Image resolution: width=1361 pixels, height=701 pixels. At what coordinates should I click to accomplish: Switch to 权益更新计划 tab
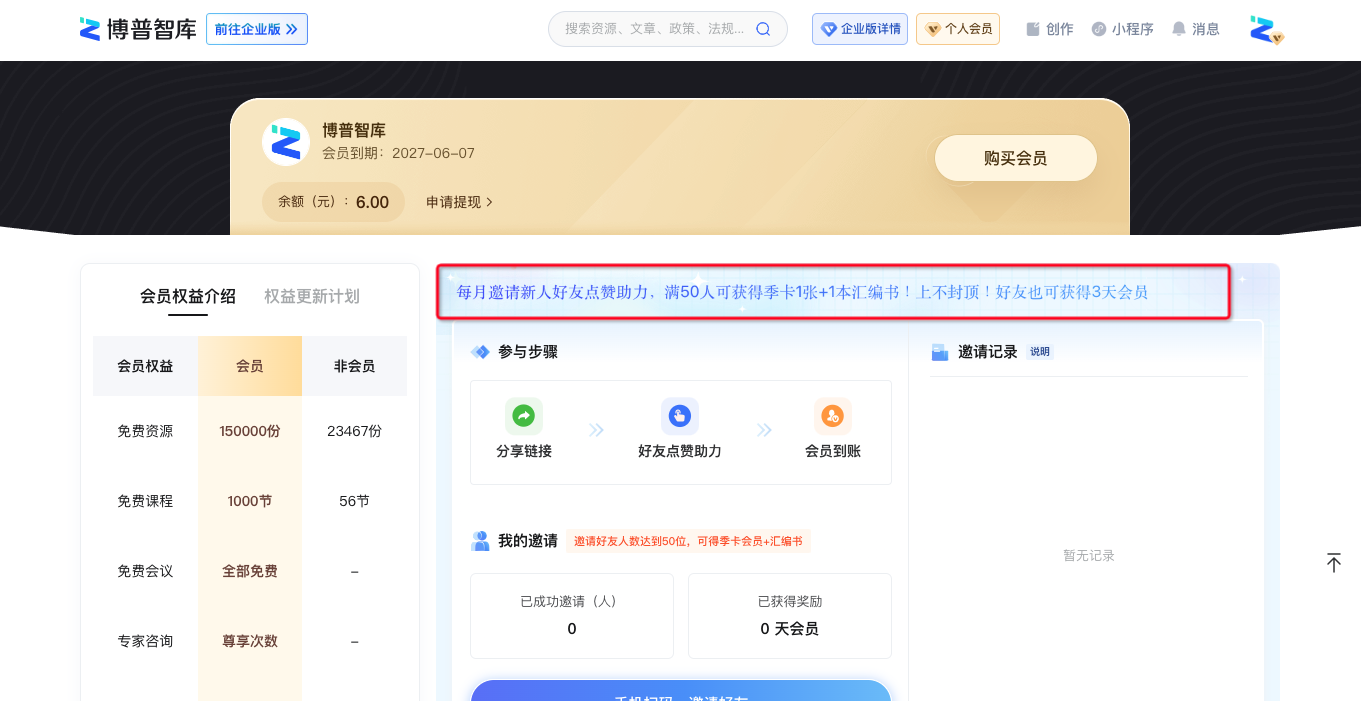tap(312, 296)
